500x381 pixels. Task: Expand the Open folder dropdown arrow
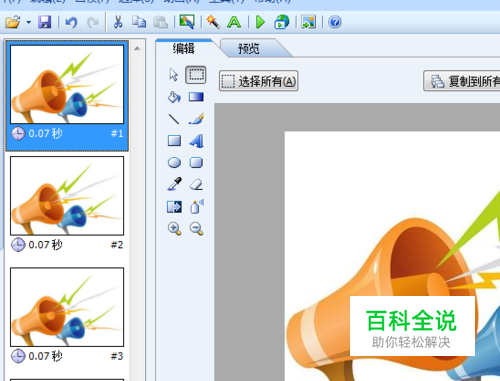pos(29,23)
